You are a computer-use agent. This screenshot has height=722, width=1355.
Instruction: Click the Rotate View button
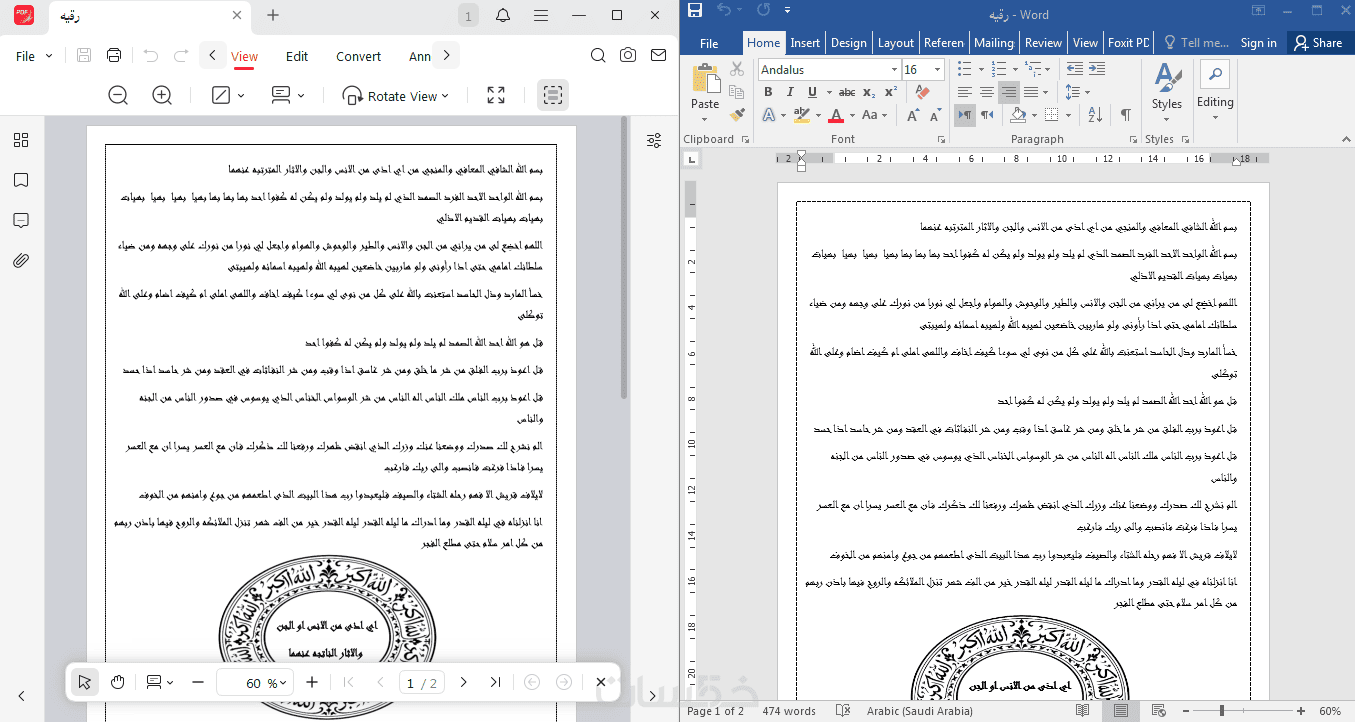click(395, 96)
